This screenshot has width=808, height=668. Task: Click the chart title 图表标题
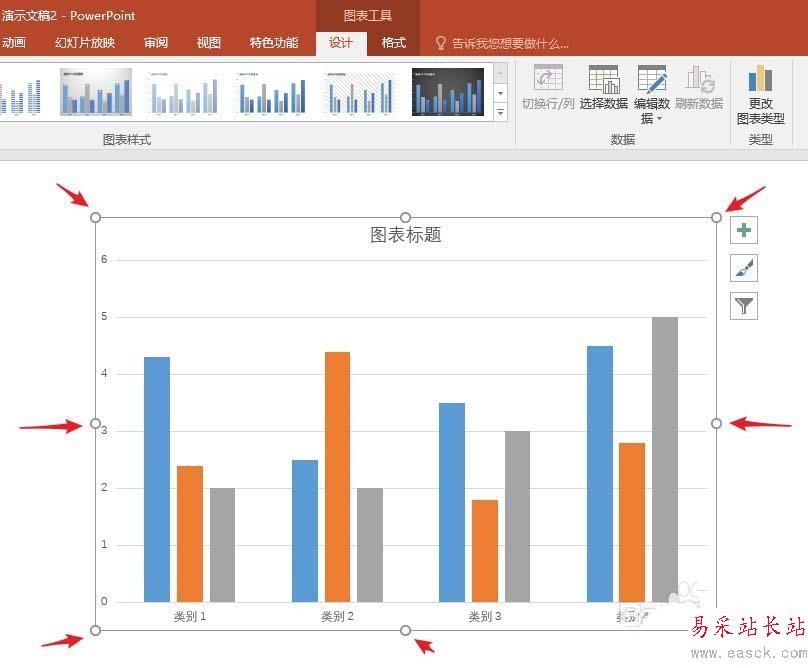point(406,235)
